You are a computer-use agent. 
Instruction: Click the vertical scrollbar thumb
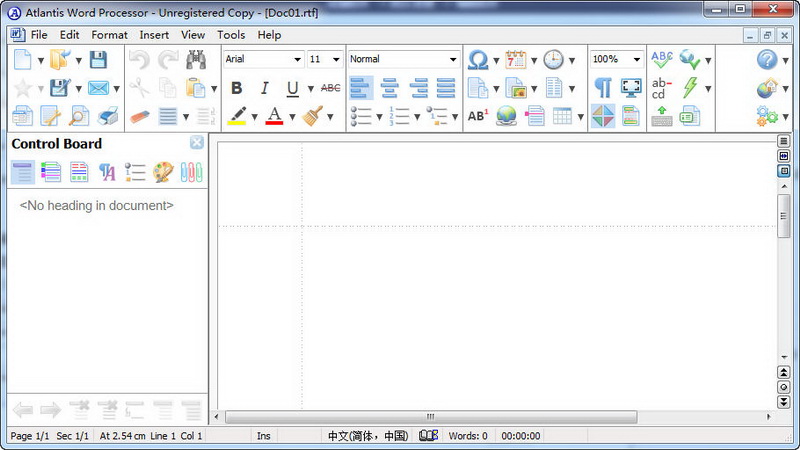(x=784, y=216)
